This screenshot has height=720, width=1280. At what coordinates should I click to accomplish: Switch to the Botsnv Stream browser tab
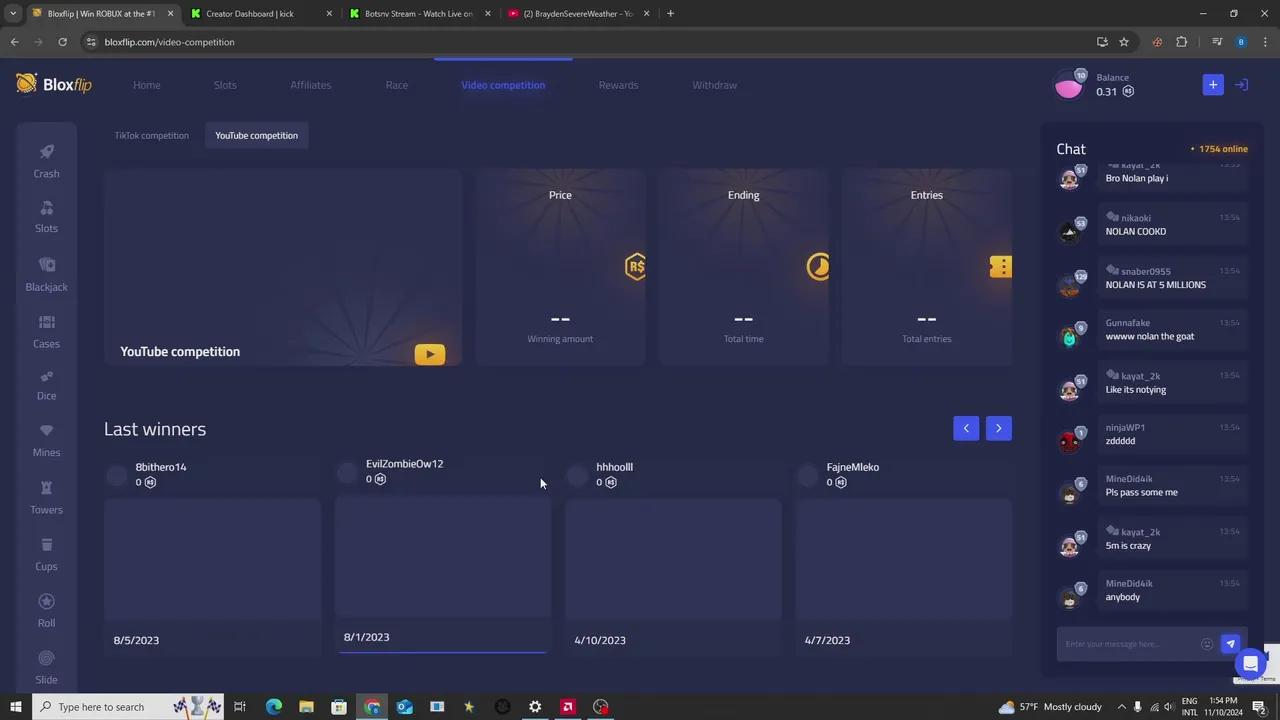[420, 13]
